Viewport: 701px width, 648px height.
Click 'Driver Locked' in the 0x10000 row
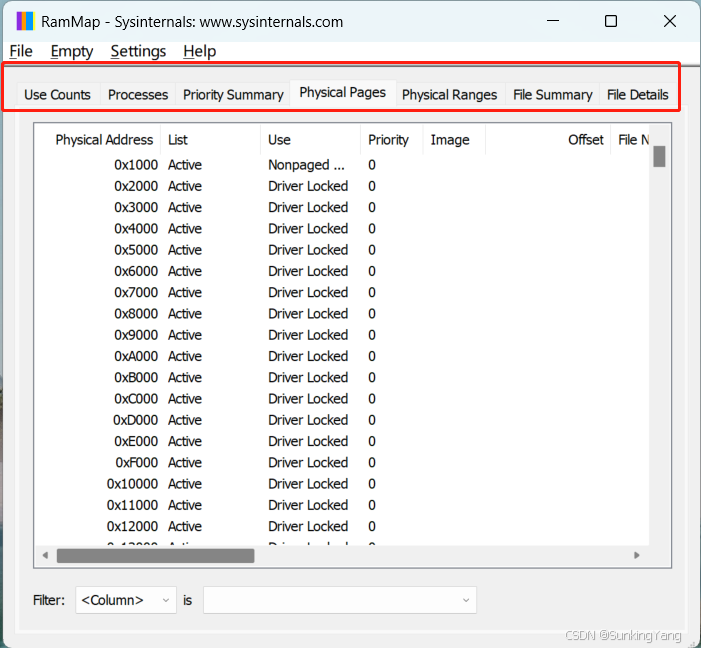(308, 483)
